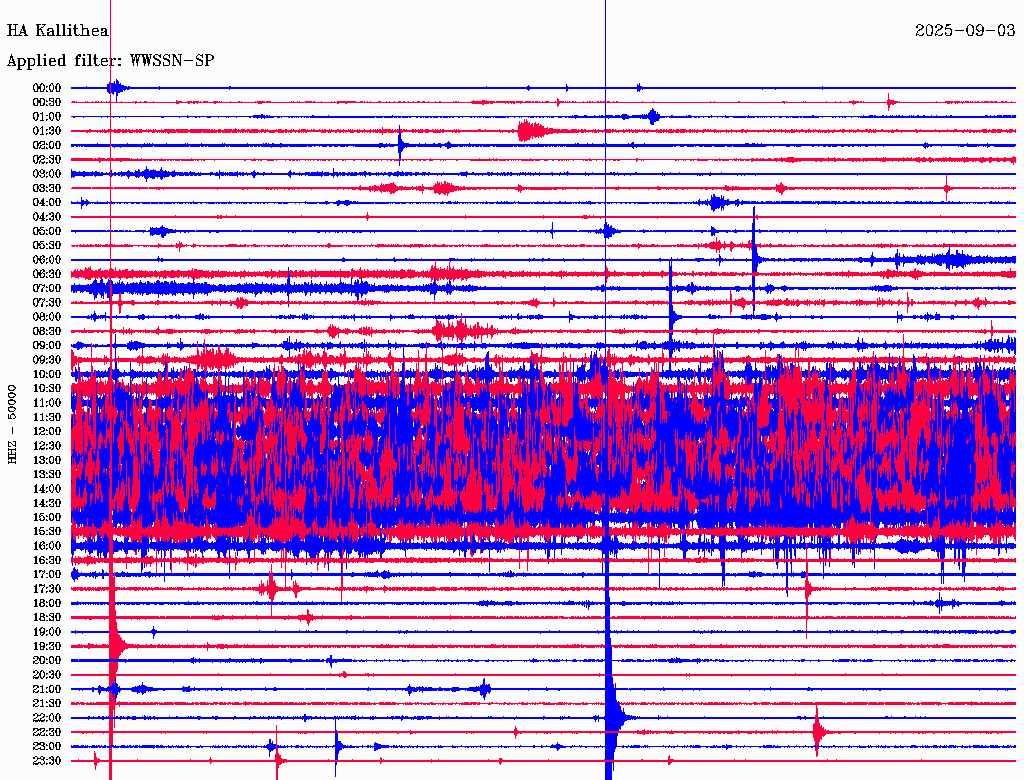The height and width of the screenshot is (780, 1024).
Task: Select the 22:00 time label
Action: click(47, 718)
